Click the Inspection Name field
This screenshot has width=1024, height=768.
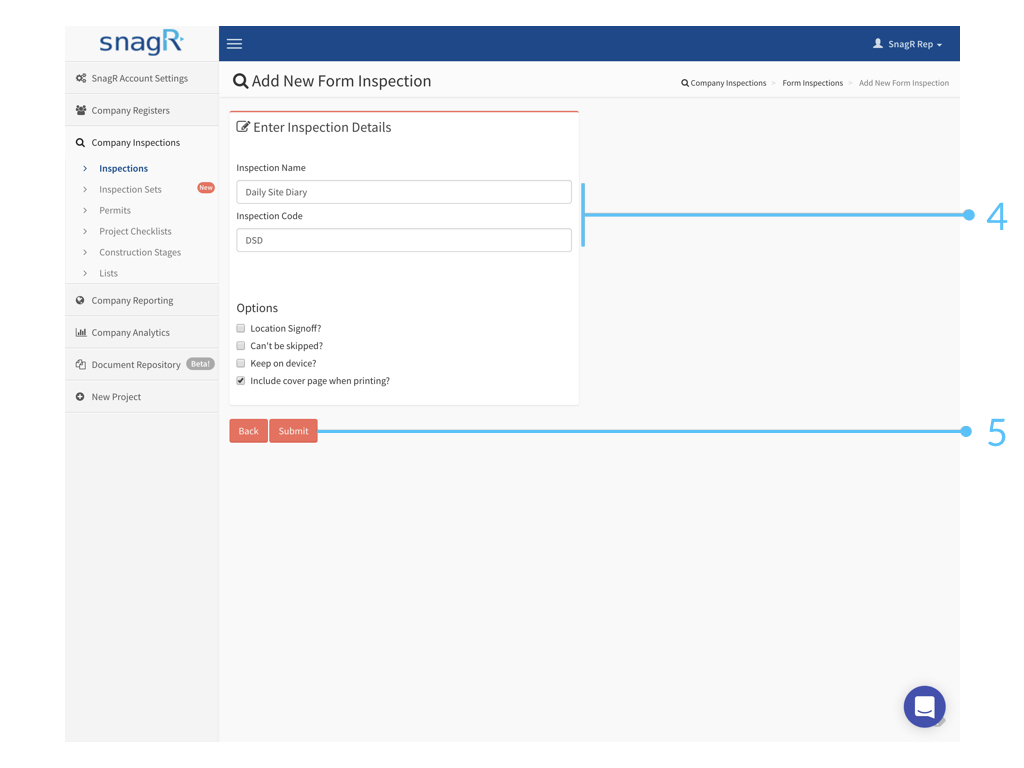[x=404, y=192]
